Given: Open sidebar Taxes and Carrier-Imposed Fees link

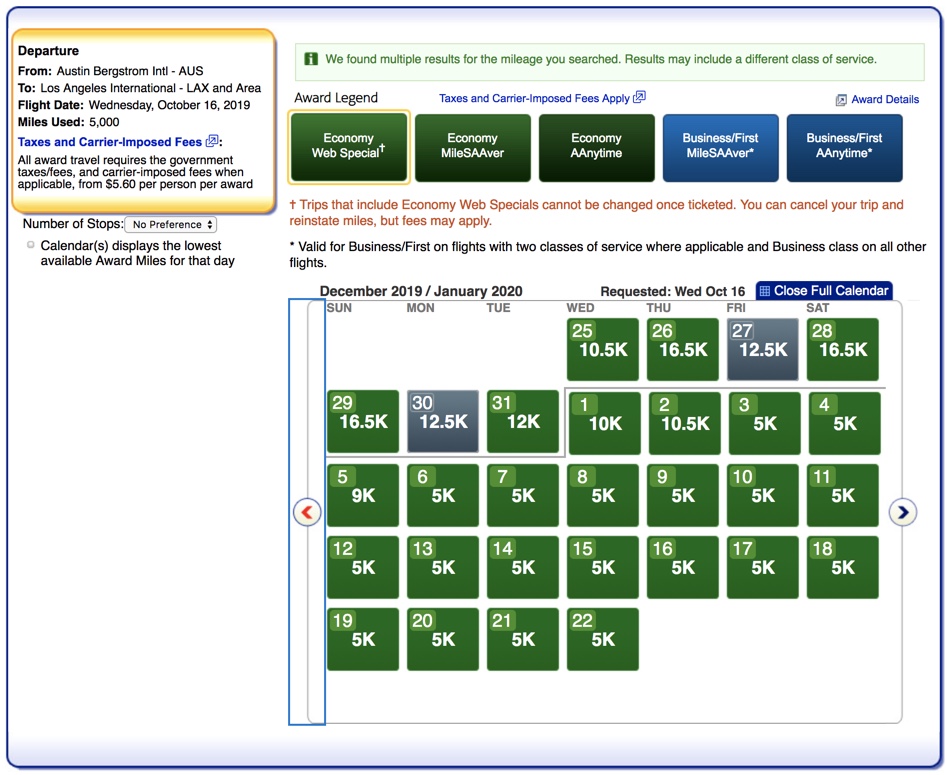Looking at the screenshot, I should [x=110, y=142].
